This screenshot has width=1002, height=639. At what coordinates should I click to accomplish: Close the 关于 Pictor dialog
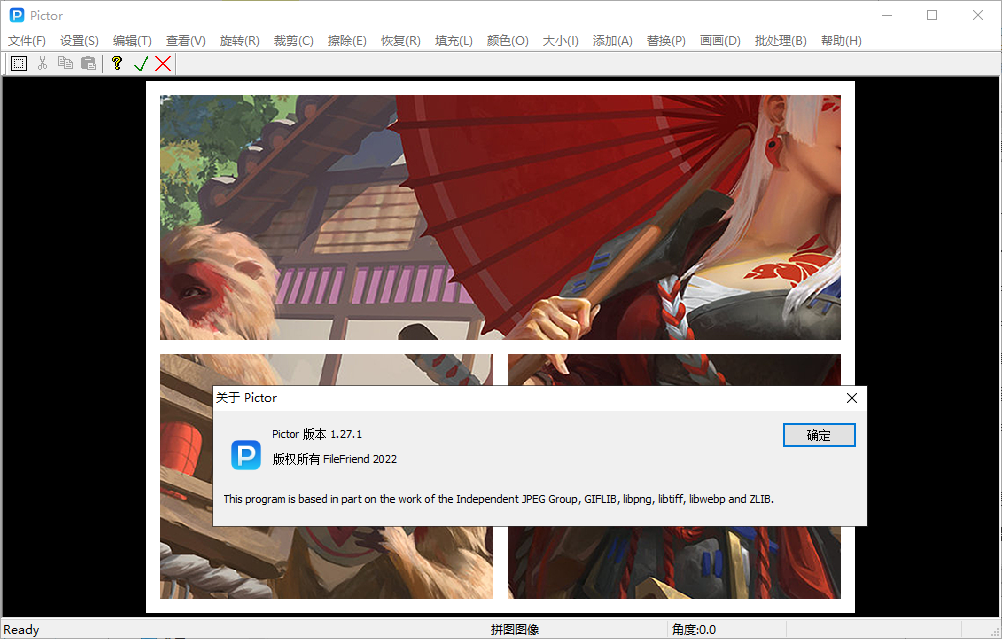pyautogui.click(x=851, y=398)
